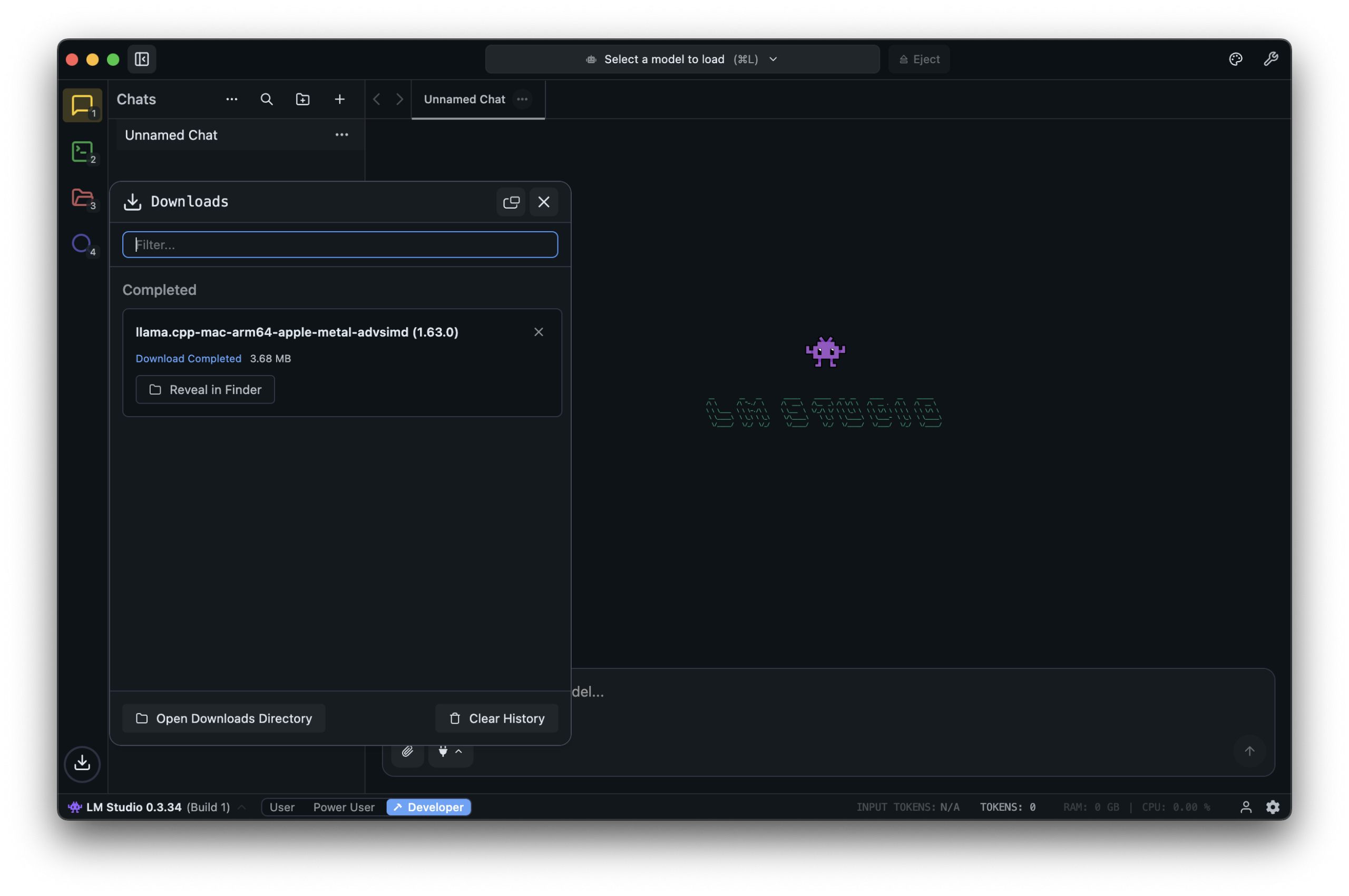Click the Downloads button in bottom-left corner
1349x896 pixels.
coord(82,763)
